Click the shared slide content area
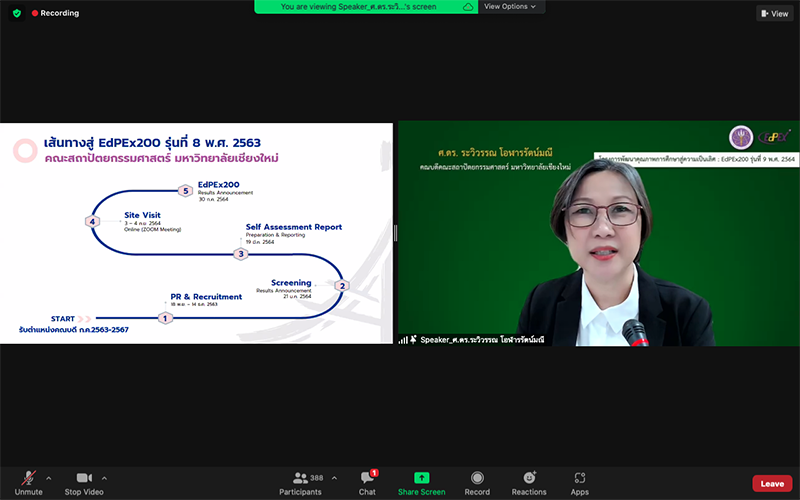The width and height of the screenshot is (800, 500). pos(196,233)
